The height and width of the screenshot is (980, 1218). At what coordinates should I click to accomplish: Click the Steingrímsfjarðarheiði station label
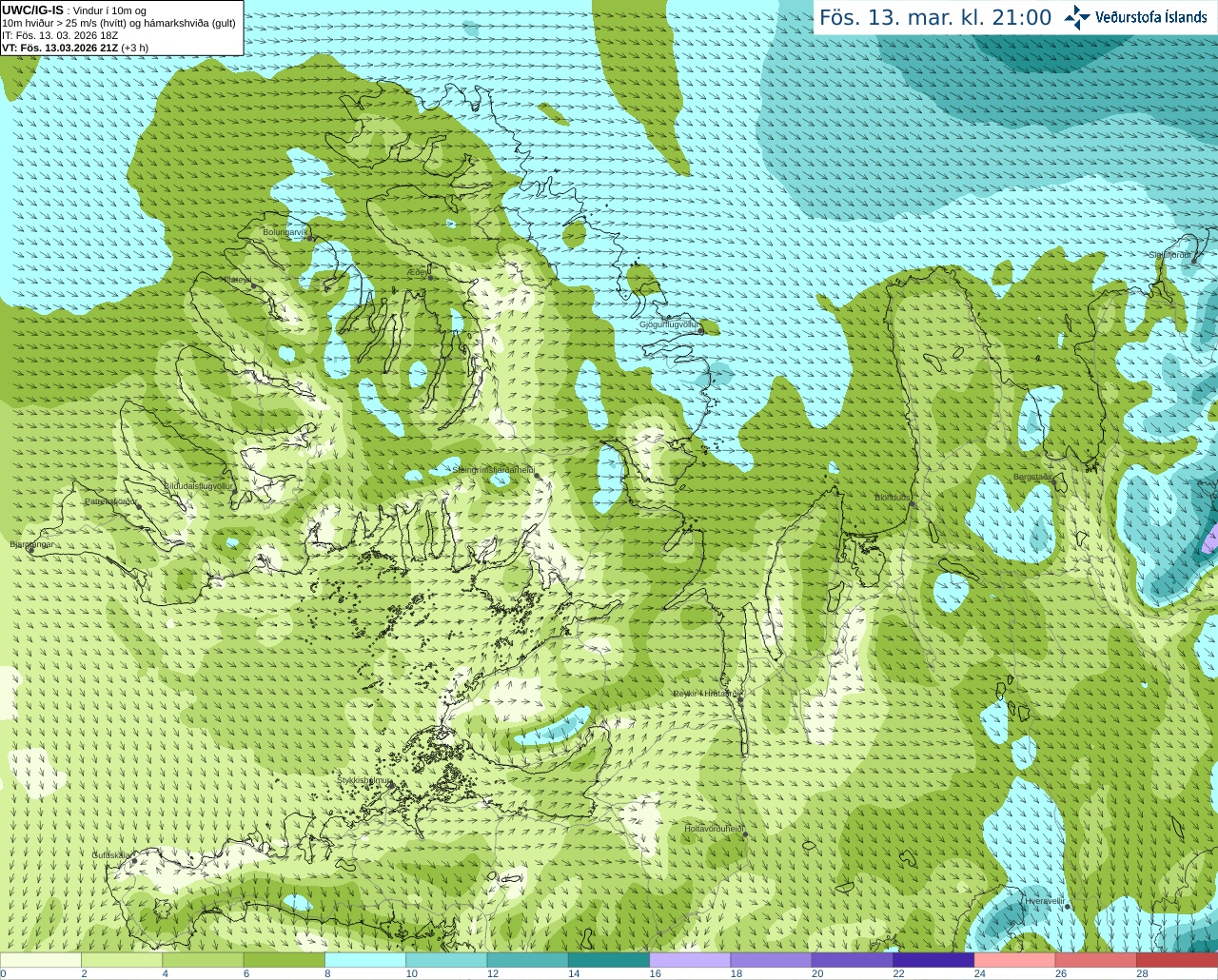(x=493, y=470)
